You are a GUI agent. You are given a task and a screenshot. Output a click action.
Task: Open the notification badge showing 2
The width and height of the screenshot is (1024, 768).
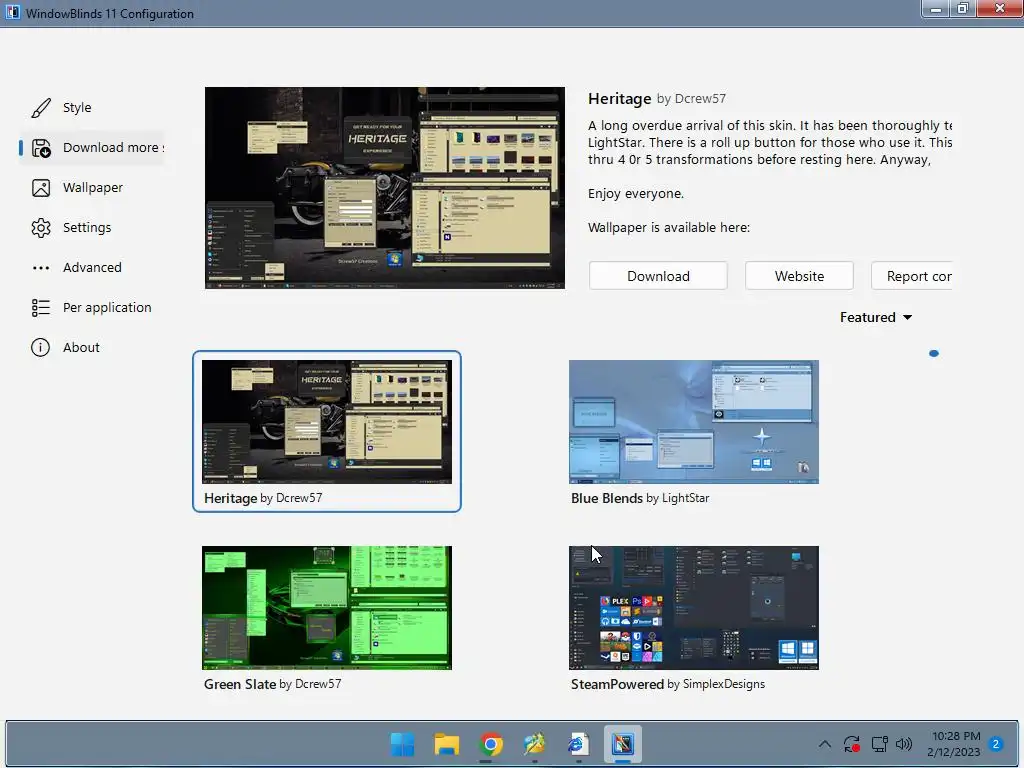[996, 744]
